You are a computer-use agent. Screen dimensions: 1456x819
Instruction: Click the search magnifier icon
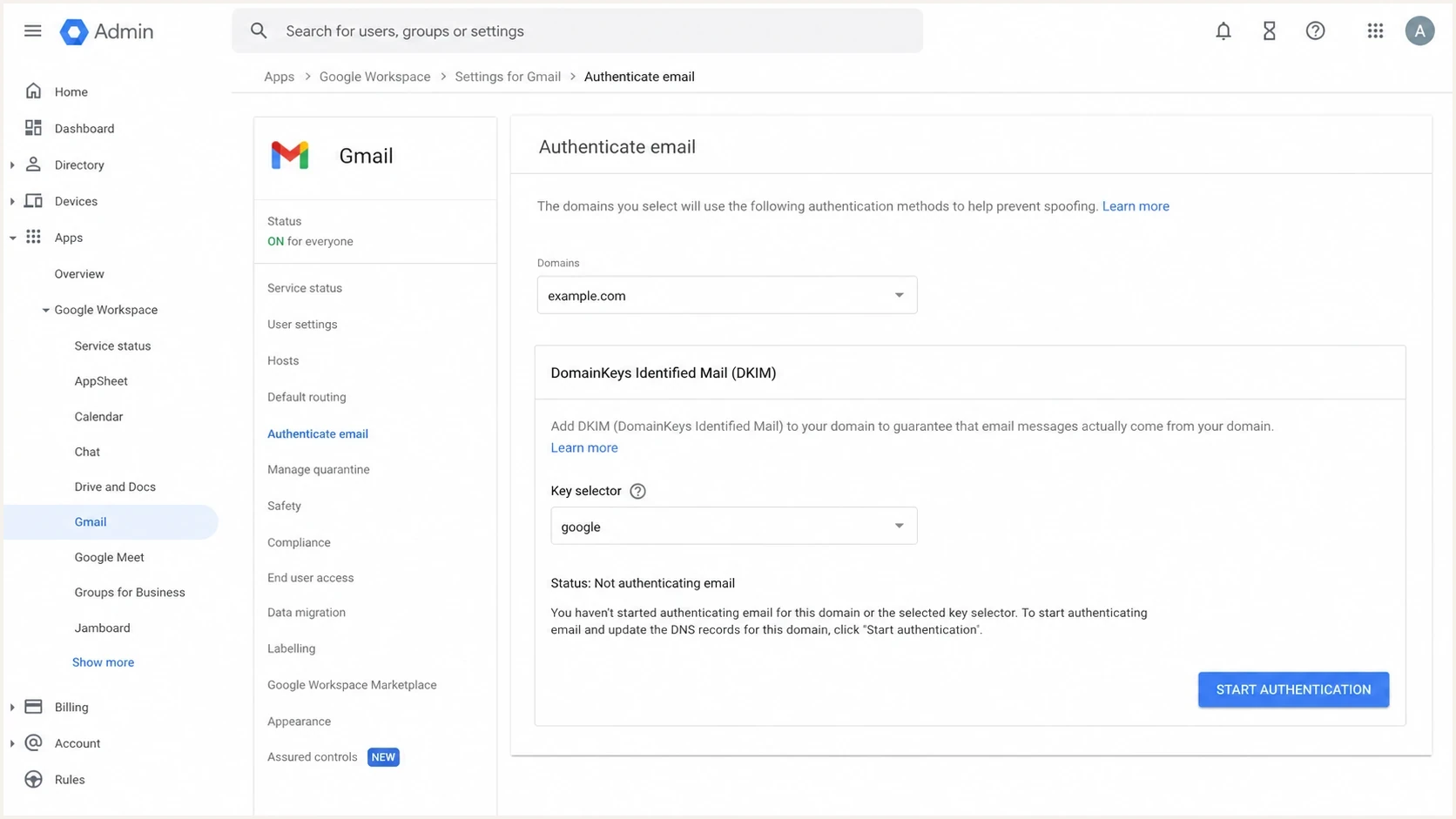click(x=259, y=30)
